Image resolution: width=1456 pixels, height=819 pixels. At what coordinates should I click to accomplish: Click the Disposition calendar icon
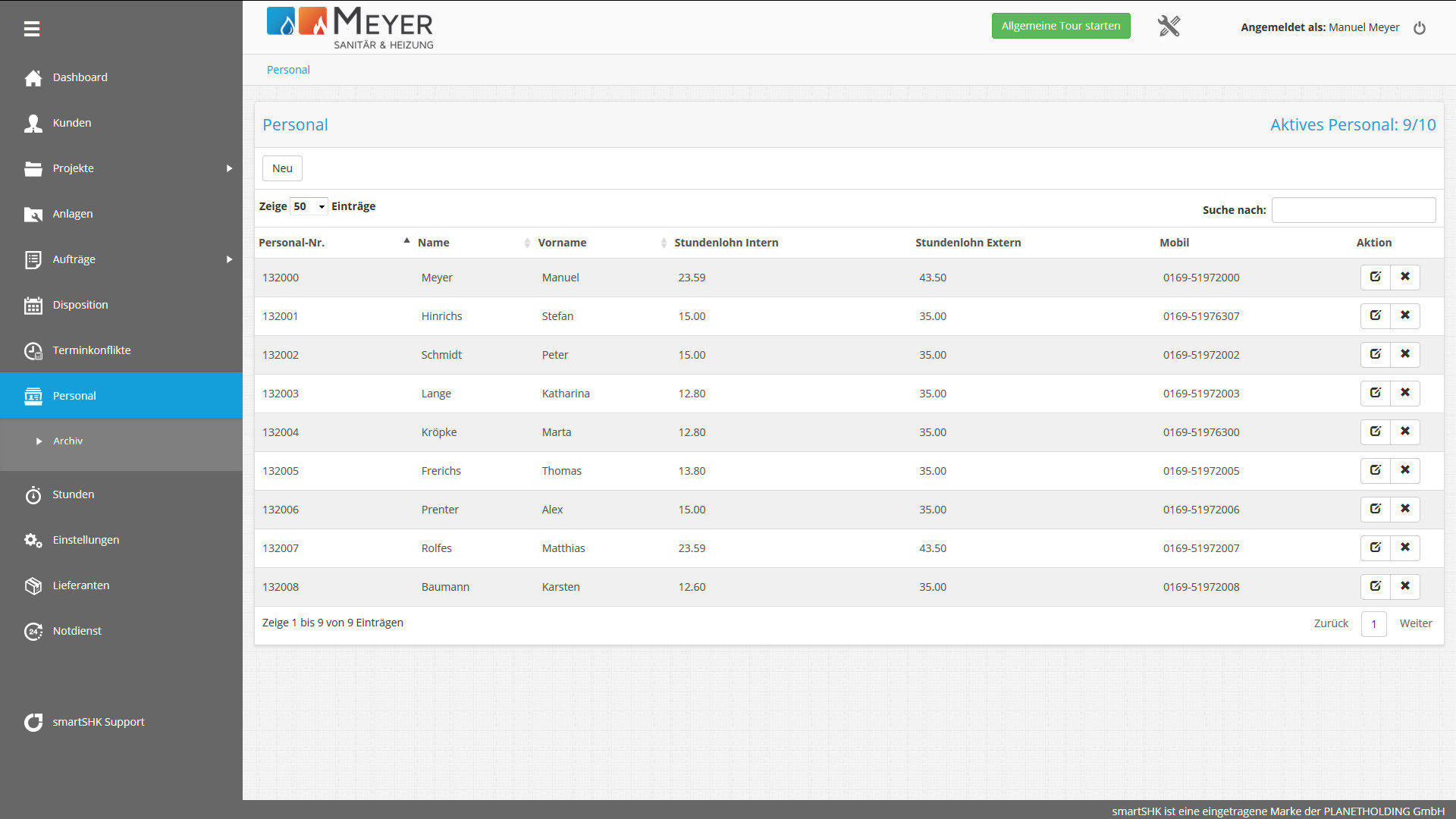click(x=33, y=305)
